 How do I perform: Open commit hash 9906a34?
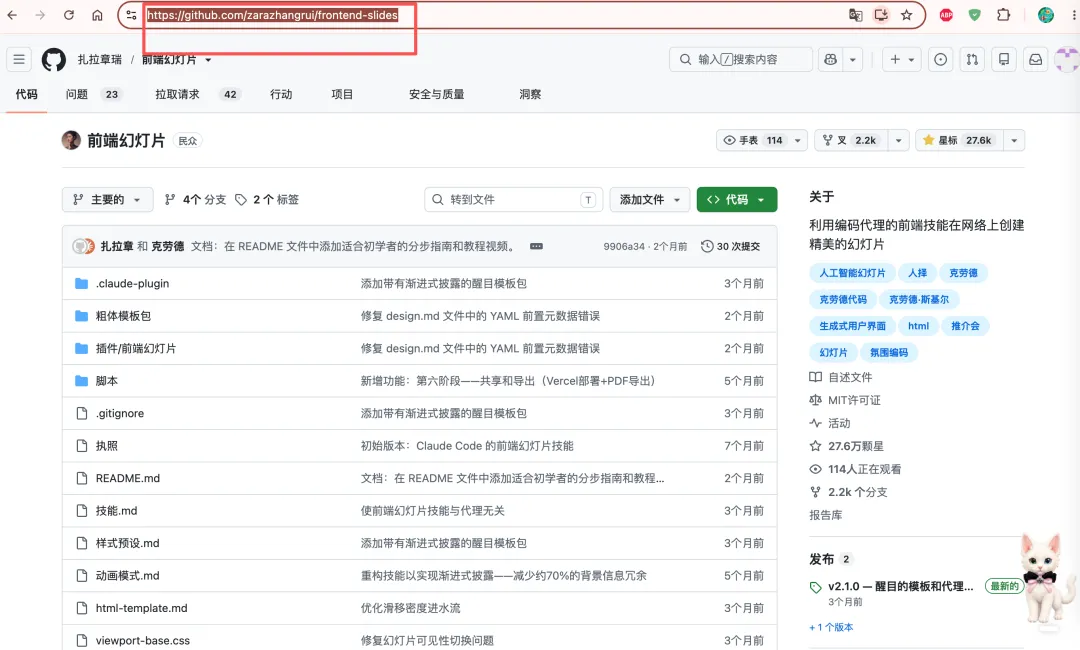click(x=624, y=246)
